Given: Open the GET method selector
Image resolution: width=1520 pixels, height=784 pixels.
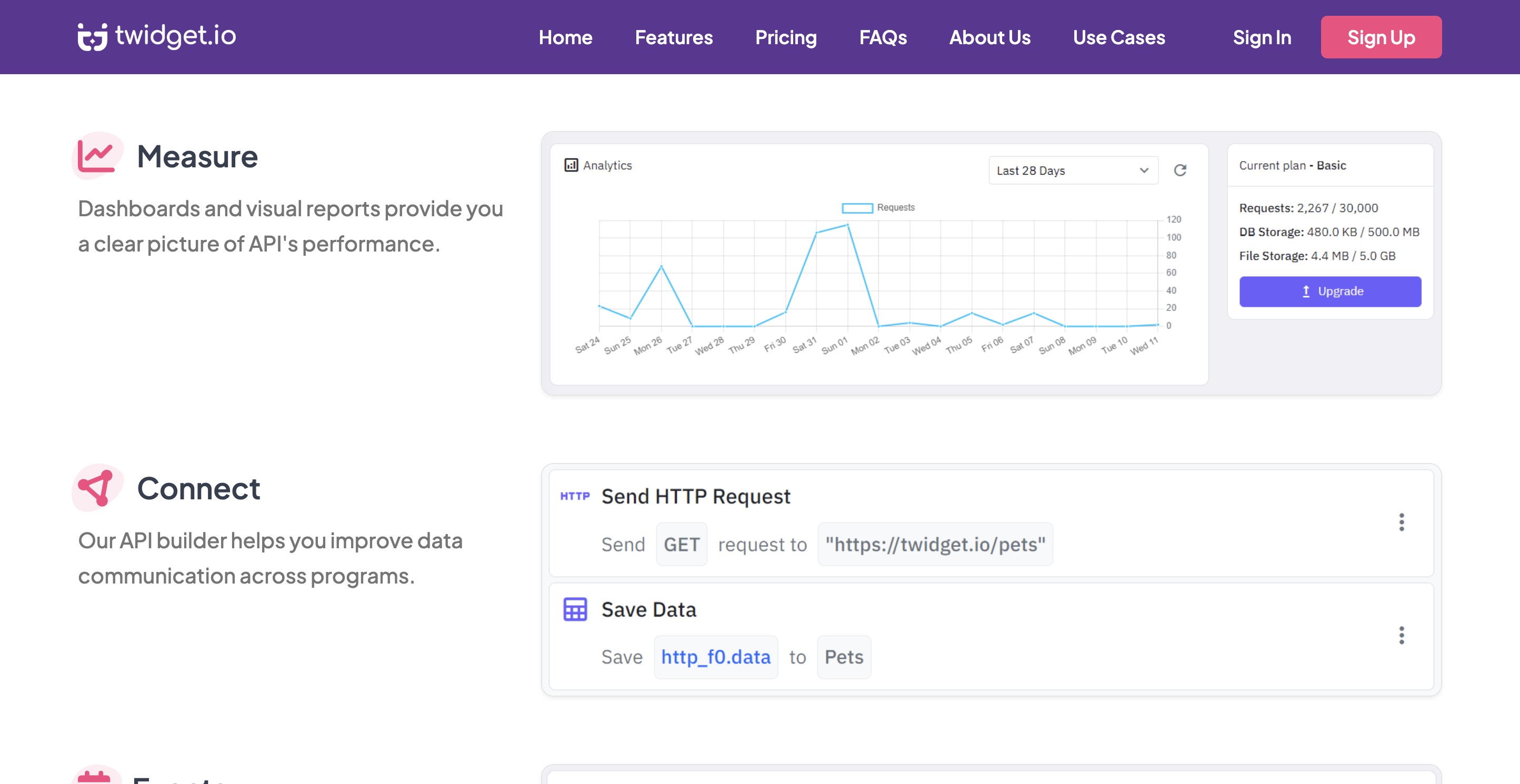Looking at the screenshot, I should 681,544.
